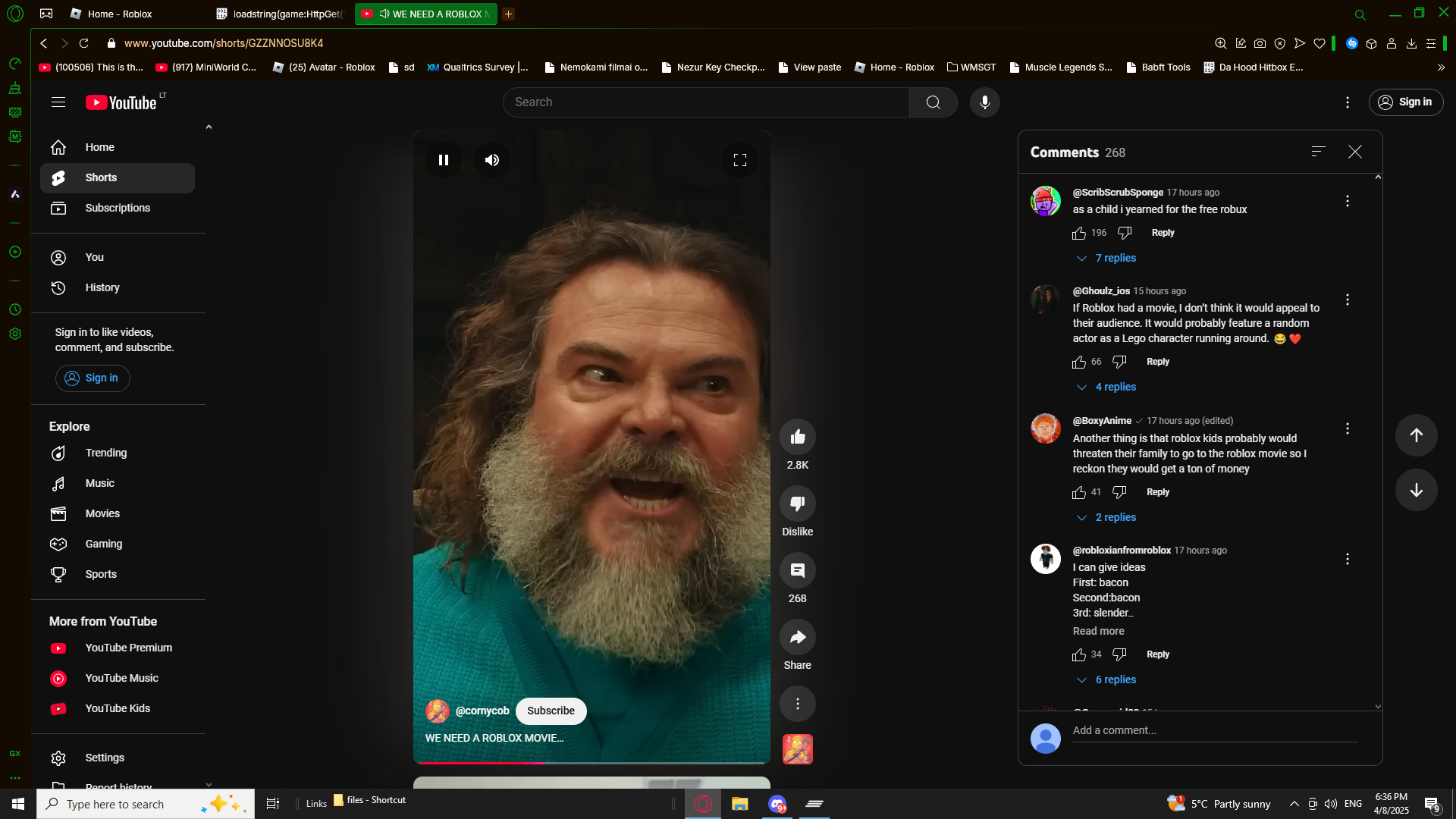Open the comments button showing 268

[797, 570]
